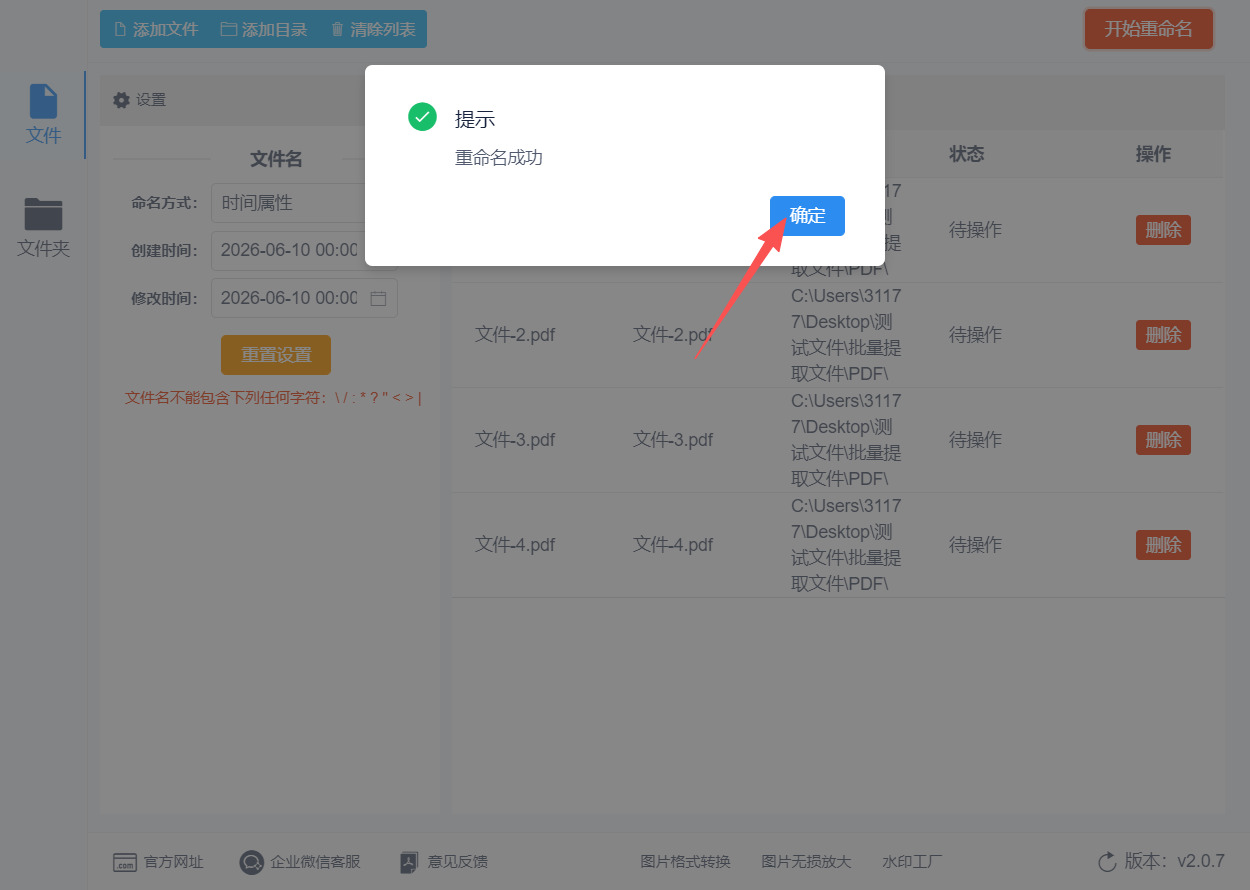Delete the first file row with 删除

[1163, 230]
